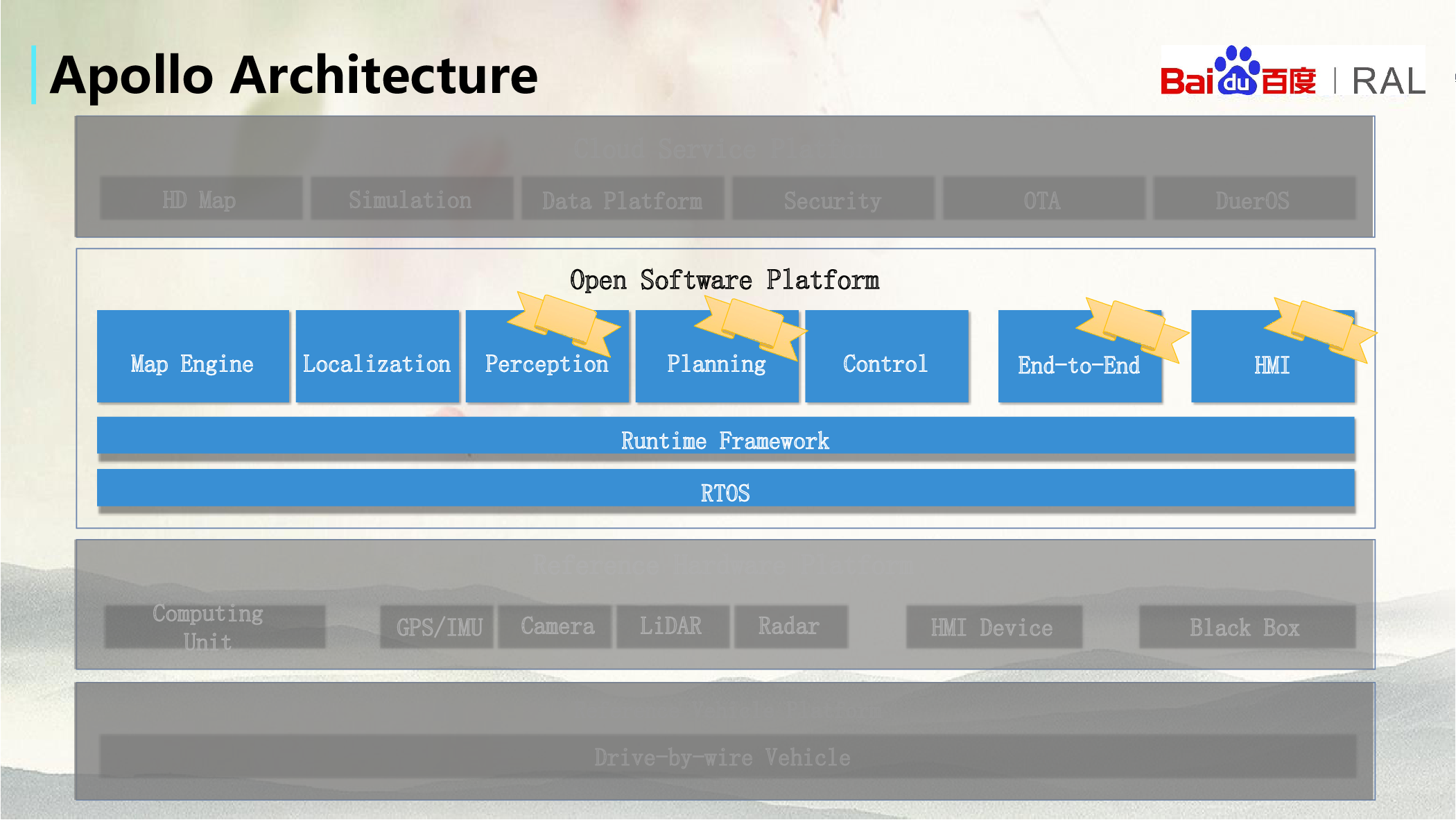Select the Map Engine block
This screenshot has width=1456, height=820.
pos(193,356)
